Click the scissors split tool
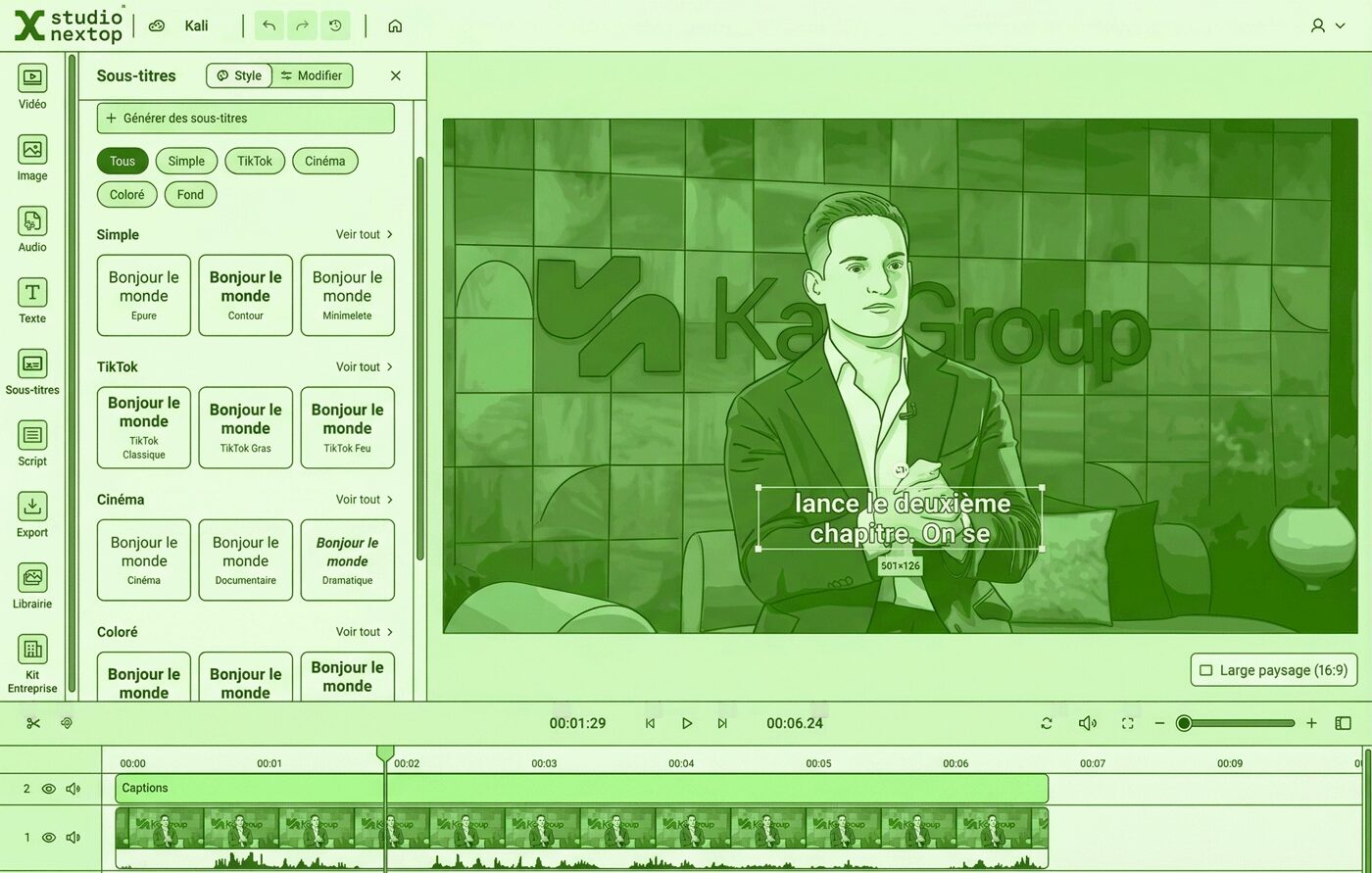 pos(33,723)
